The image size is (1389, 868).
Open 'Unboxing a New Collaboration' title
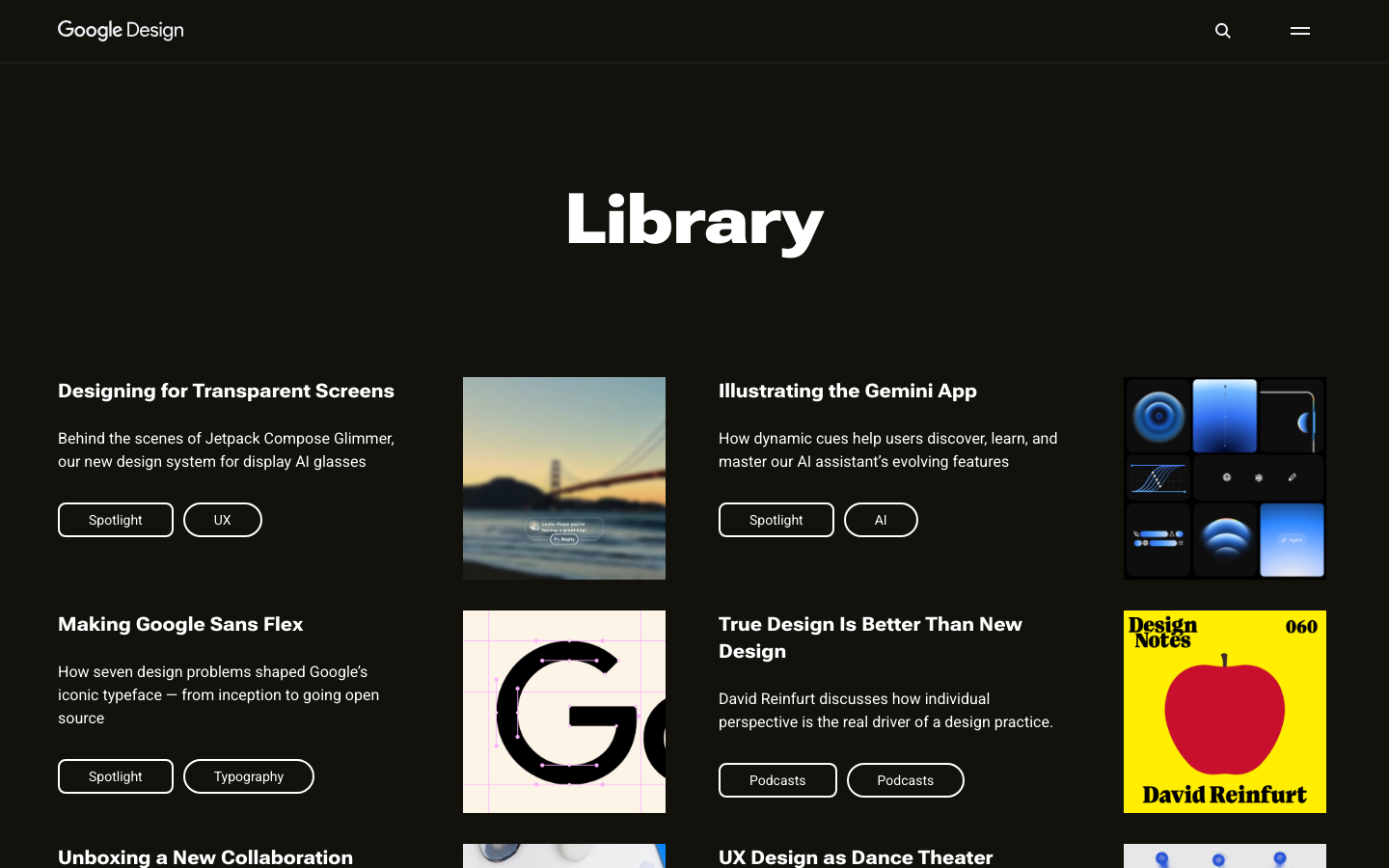pos(205,856)
